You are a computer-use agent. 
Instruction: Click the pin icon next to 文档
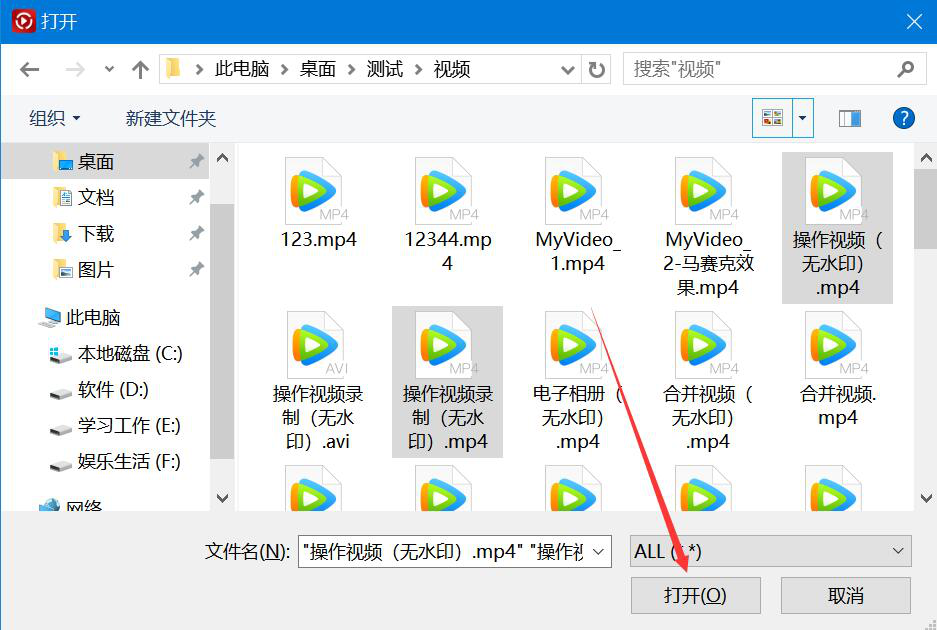point(196,197)
